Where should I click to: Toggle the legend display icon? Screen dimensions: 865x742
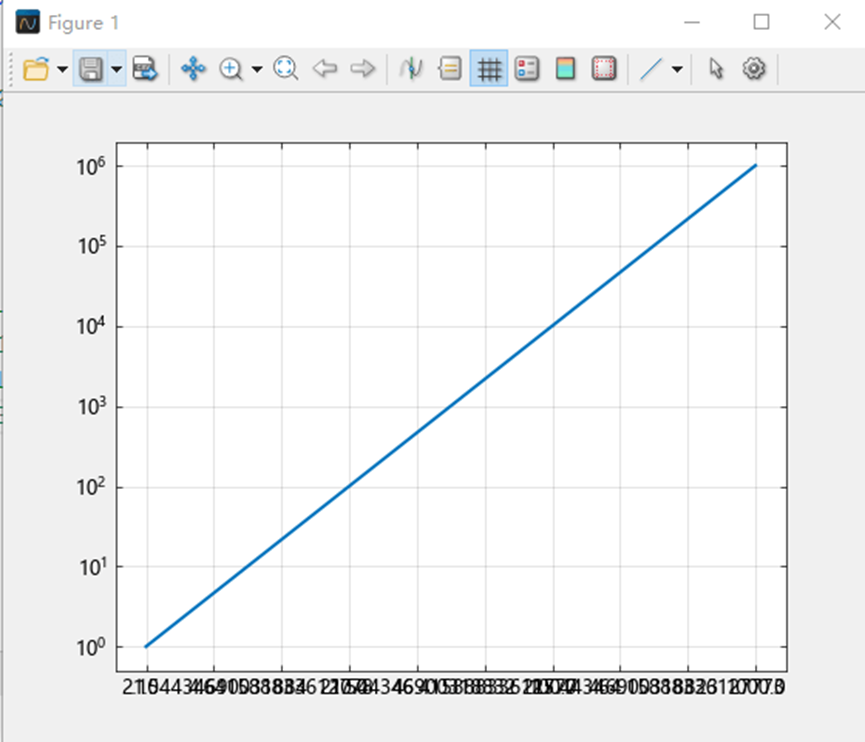click(527, 69)
